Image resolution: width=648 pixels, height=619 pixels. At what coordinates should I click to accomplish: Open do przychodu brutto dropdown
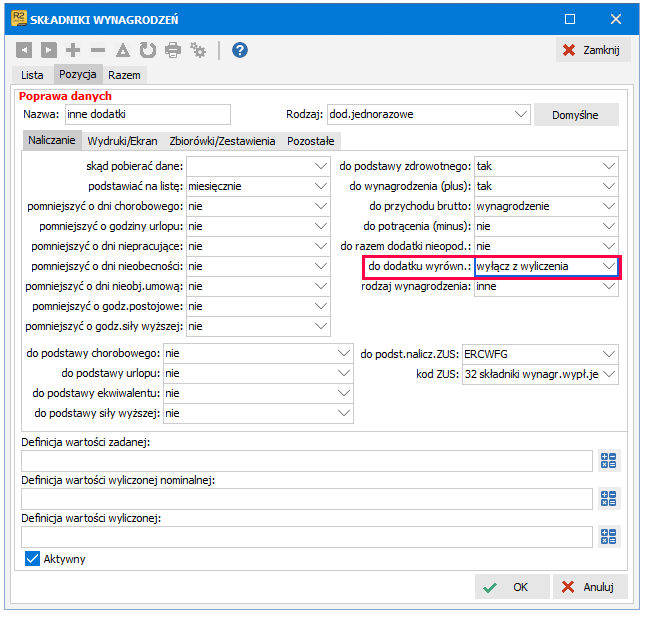coord(609,206)
